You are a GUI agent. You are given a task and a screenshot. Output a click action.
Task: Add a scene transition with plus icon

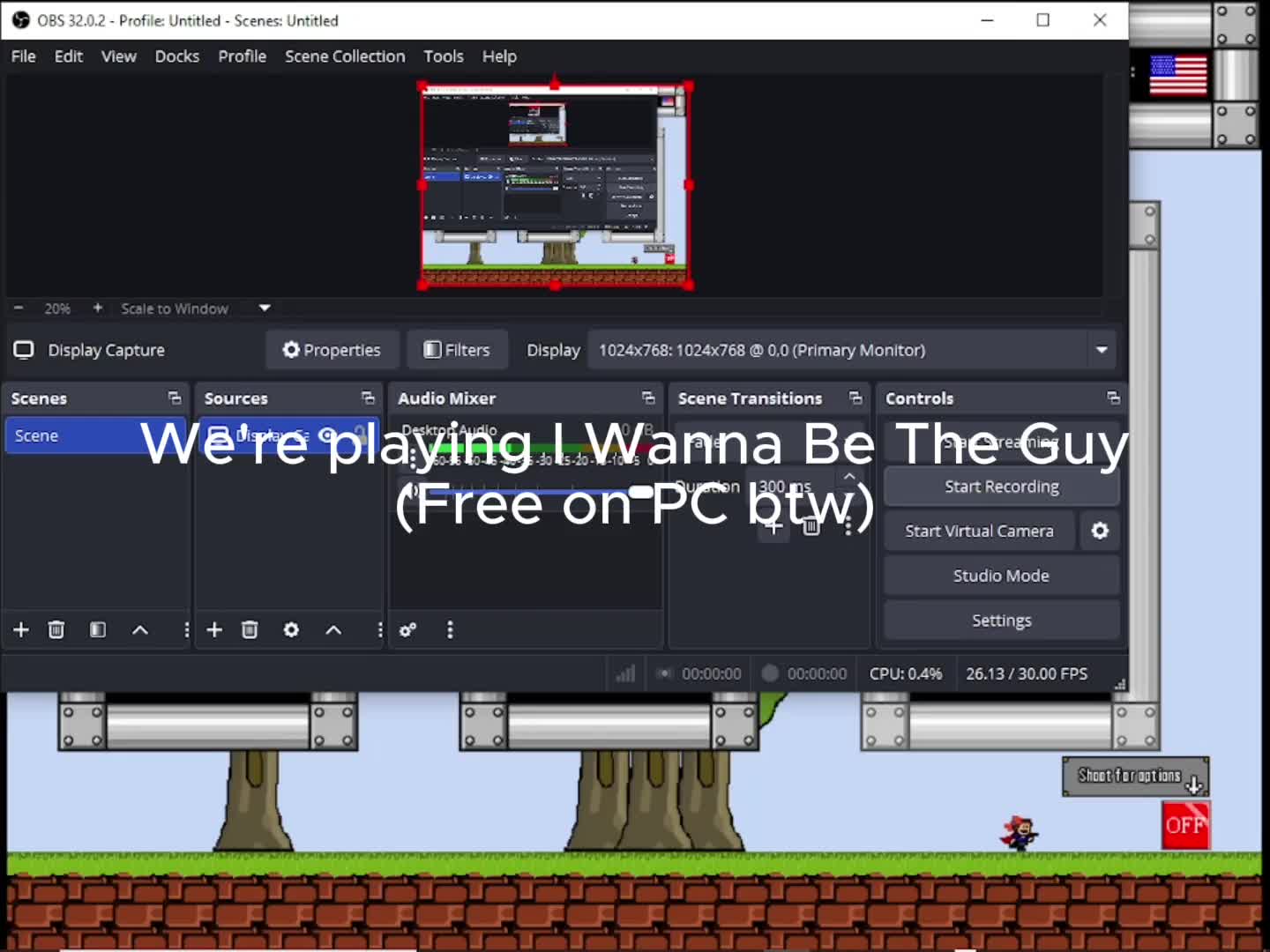pyautogui.click(x=773, y=527)
